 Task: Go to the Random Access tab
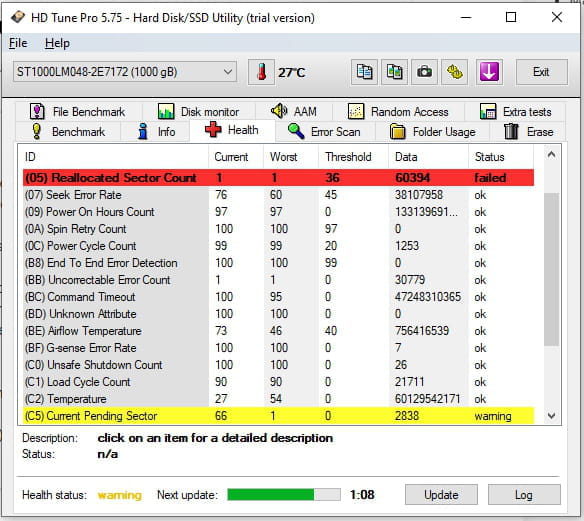tap(398, 111)
